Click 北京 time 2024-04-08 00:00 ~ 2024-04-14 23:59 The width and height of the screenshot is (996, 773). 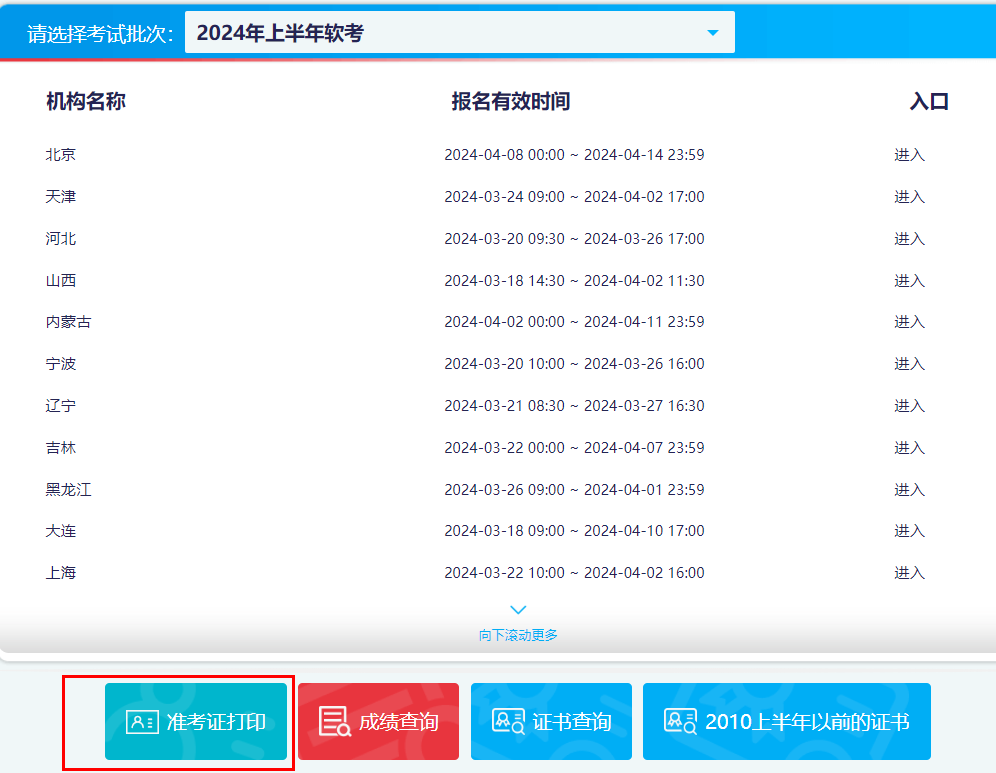coord(574,155)
